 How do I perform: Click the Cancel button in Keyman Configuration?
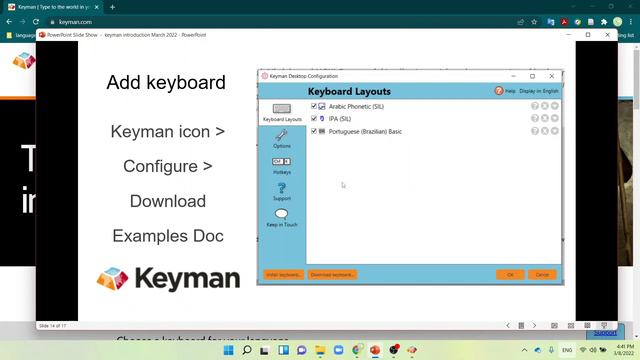(542, 275)
